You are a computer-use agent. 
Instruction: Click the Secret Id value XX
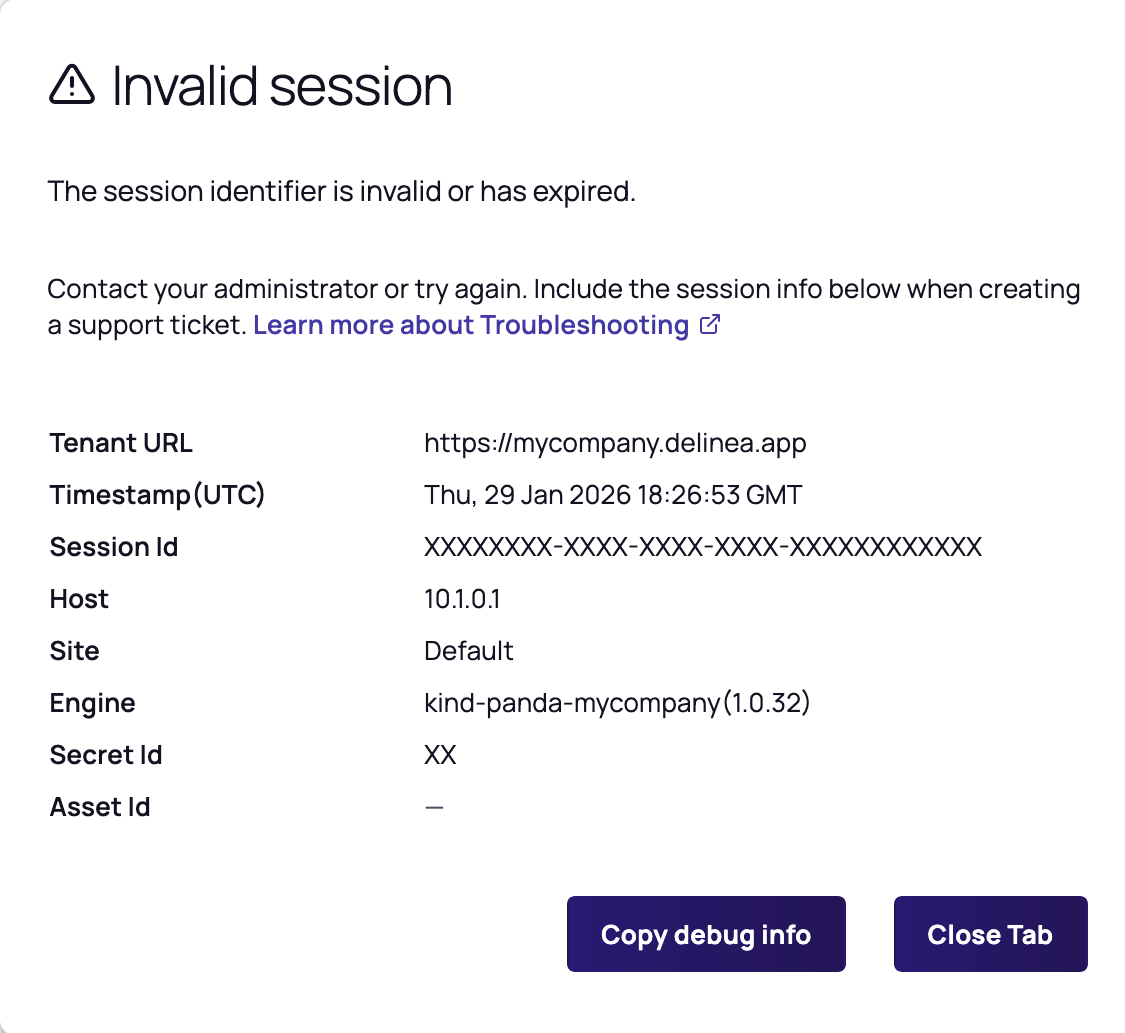click(x=440, y=755)
